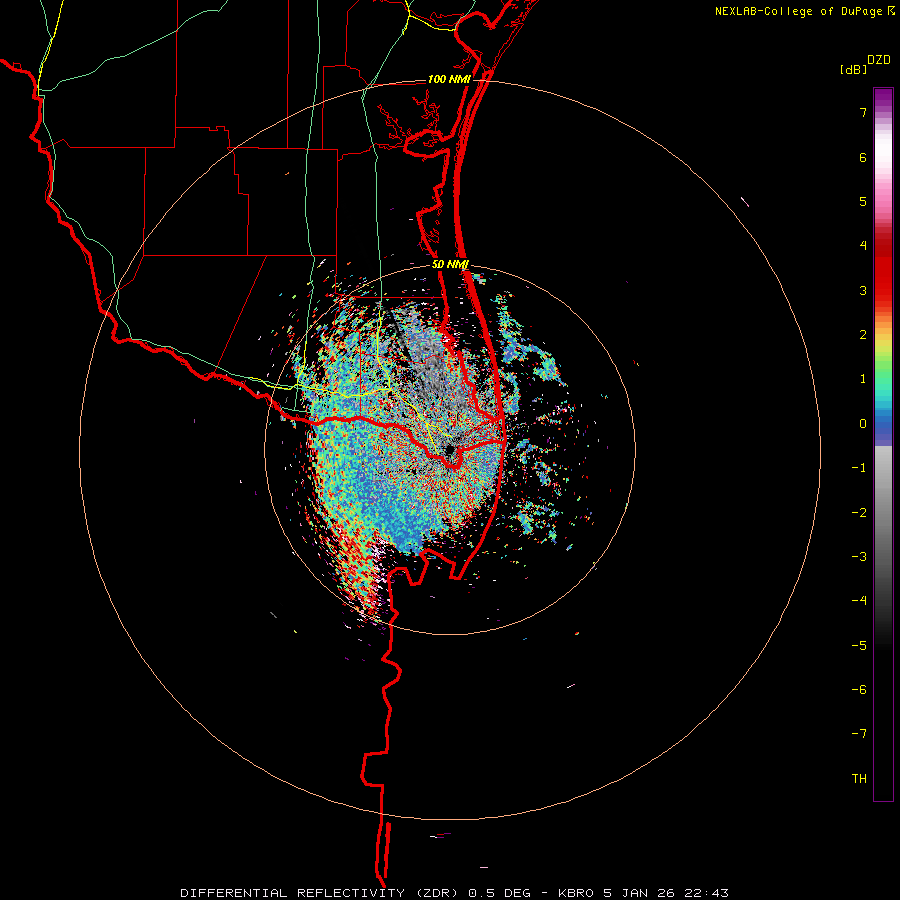
Task: Click the 6 value on color scale
Action: pos(863,157)
